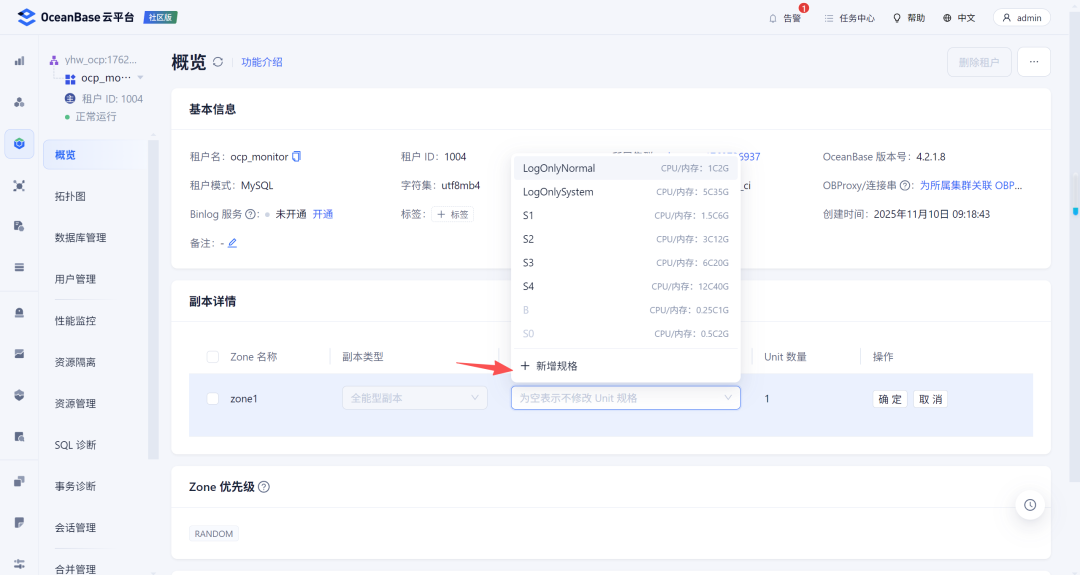Click the 确定 button for zone1
The height and width of the screenshot is (575, 1080).
pyautogui.click(x=890, y=399)
